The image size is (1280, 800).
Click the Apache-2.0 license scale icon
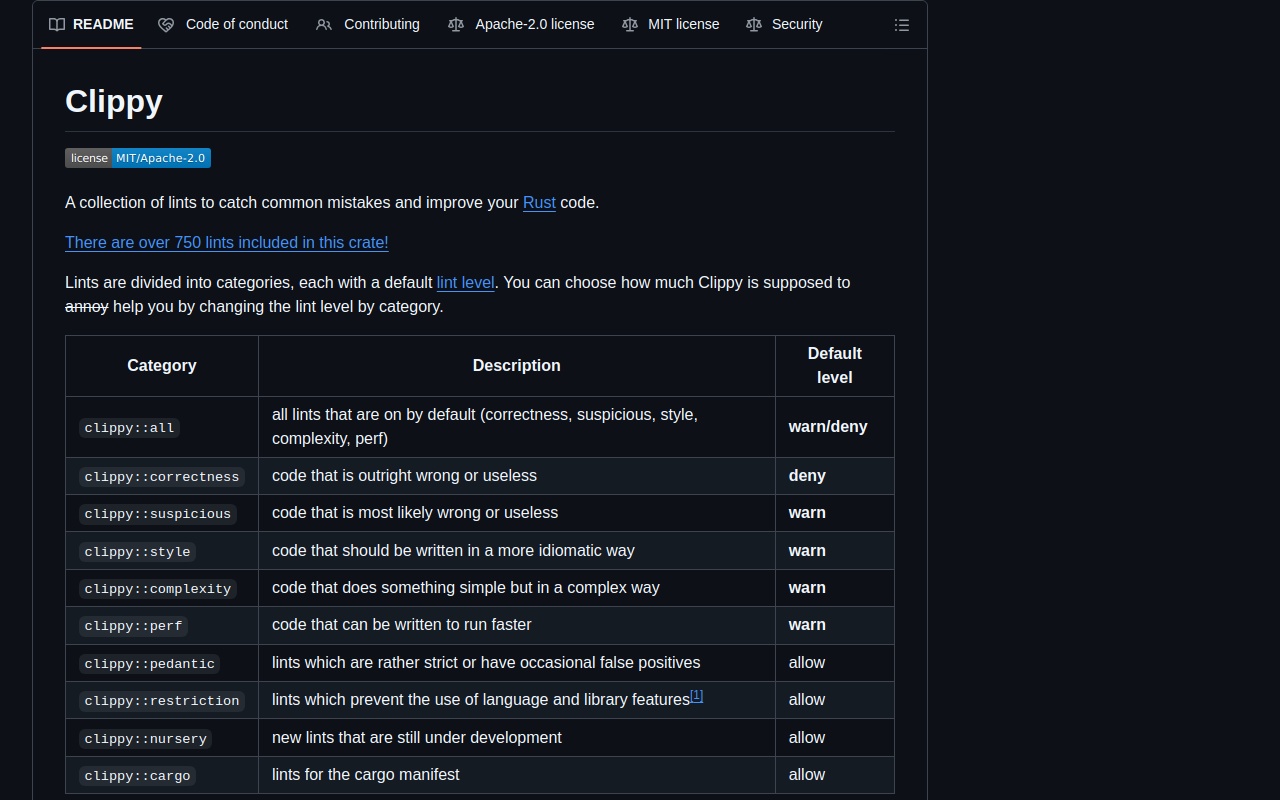click(x=456, y=24)
